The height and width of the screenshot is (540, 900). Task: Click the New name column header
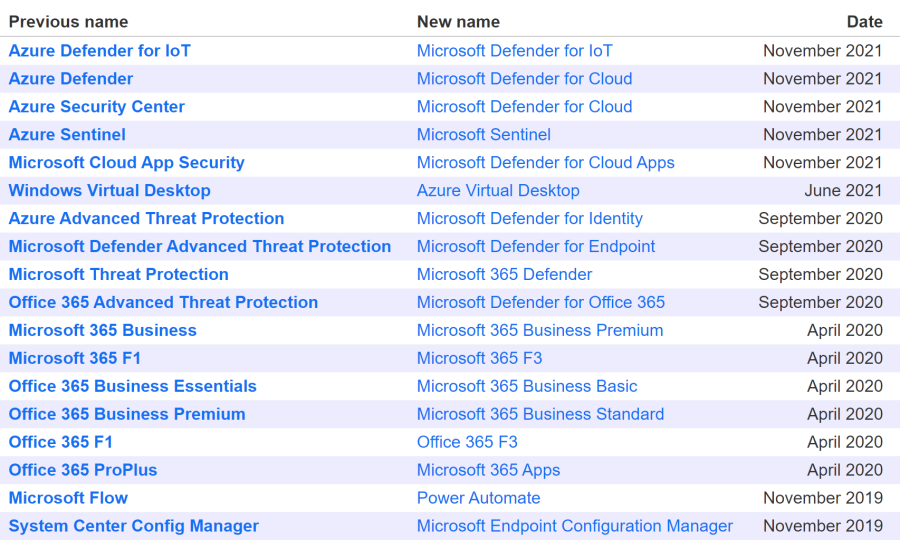(x=458, y=22)
